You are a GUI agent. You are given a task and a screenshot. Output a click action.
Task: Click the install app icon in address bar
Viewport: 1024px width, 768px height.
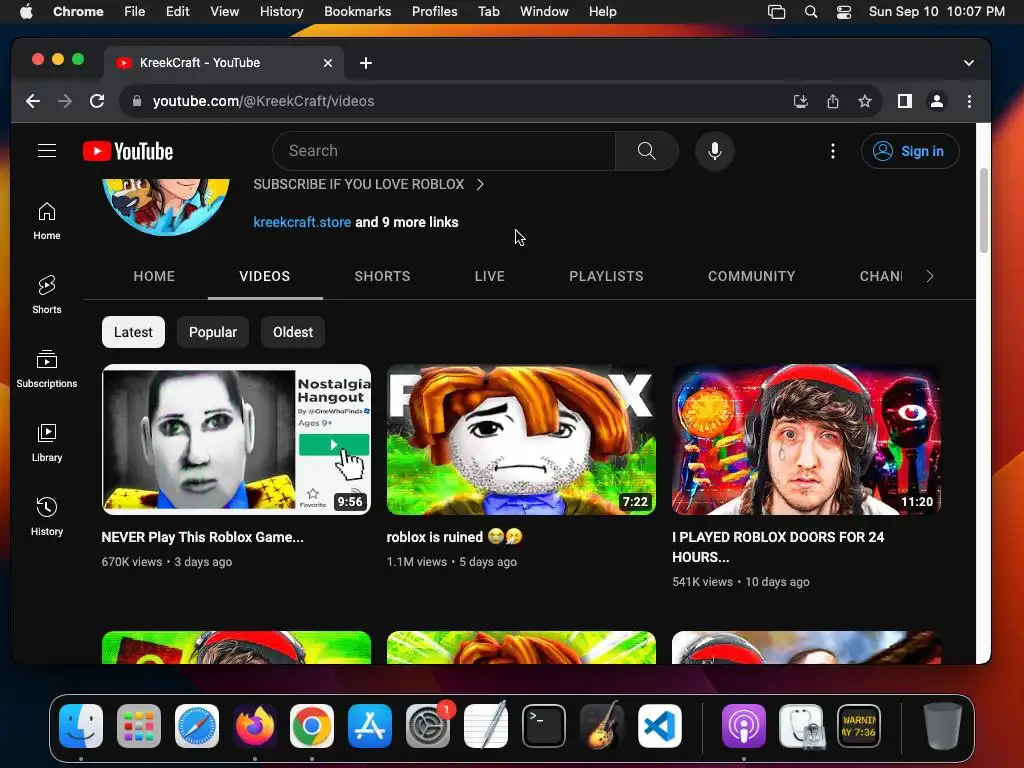click(x=801, y=101)
